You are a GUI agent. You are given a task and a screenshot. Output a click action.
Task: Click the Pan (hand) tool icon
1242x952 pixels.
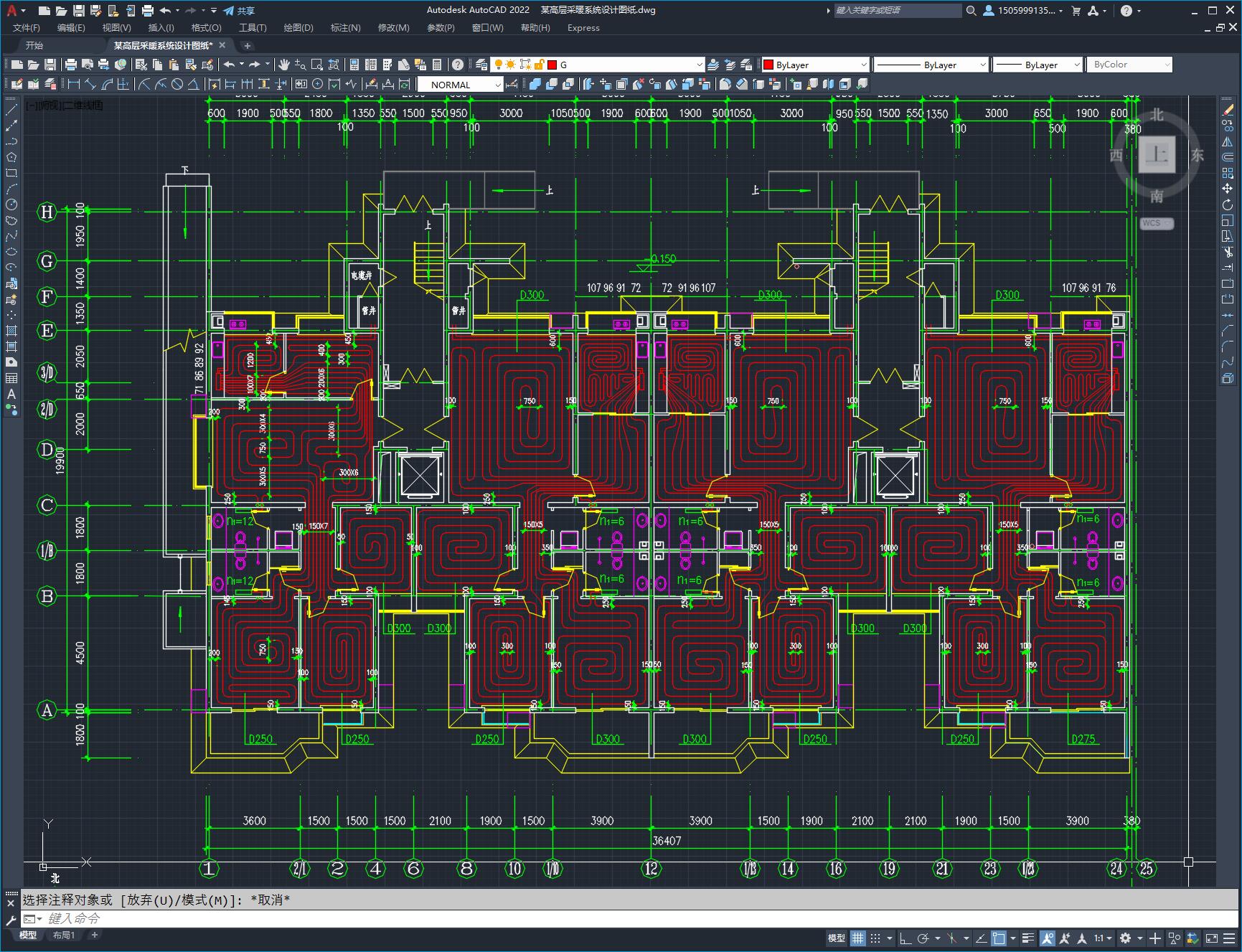[x=284, y=65]
